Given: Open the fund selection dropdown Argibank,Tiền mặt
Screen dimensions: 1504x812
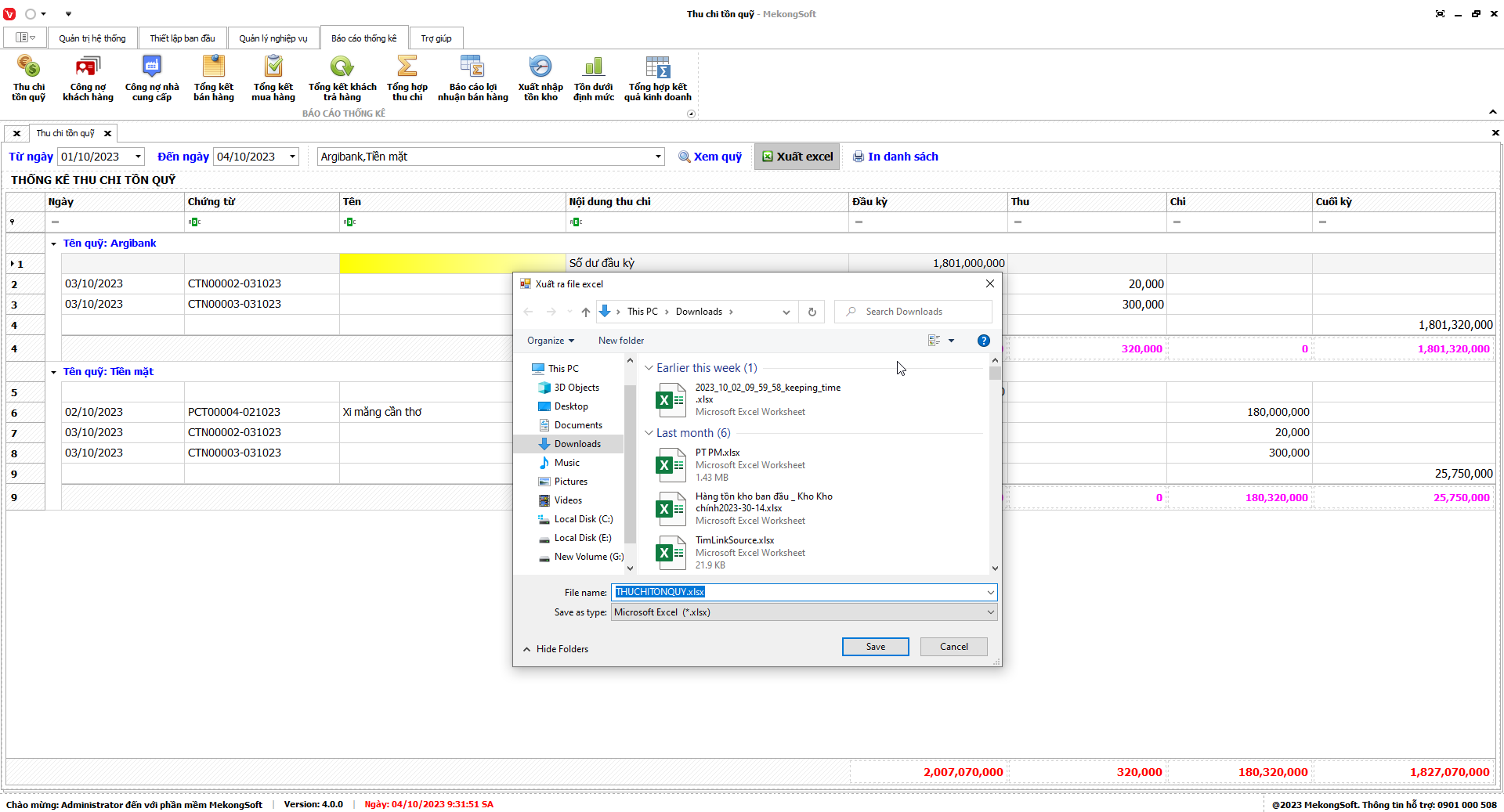Looking at the screenshot, I should [x=657, y=157].
